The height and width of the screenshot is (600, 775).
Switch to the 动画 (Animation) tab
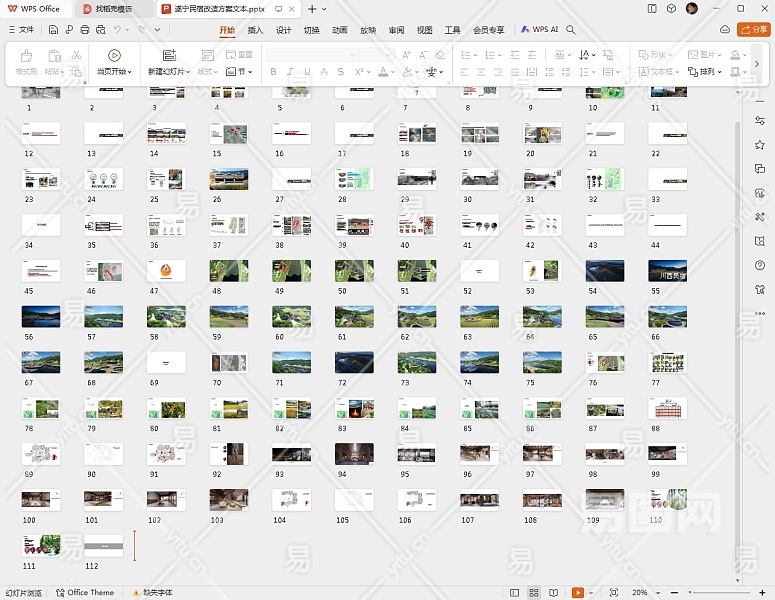pyautogui.click(x=340, y=30)
